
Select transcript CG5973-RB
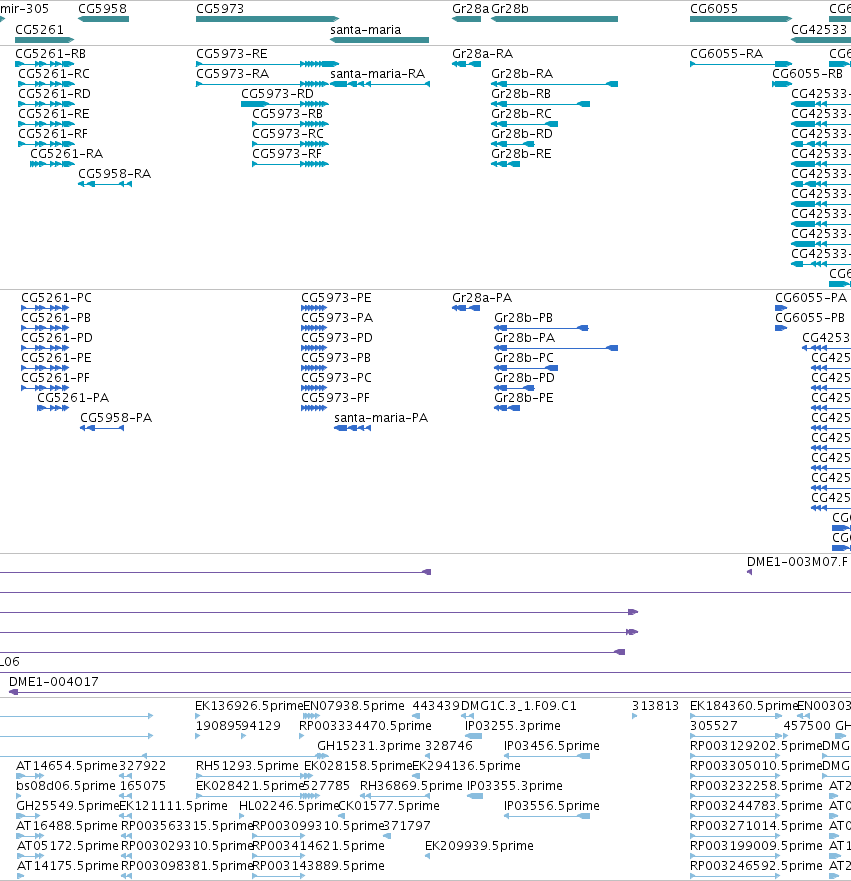tap(290, 124)
